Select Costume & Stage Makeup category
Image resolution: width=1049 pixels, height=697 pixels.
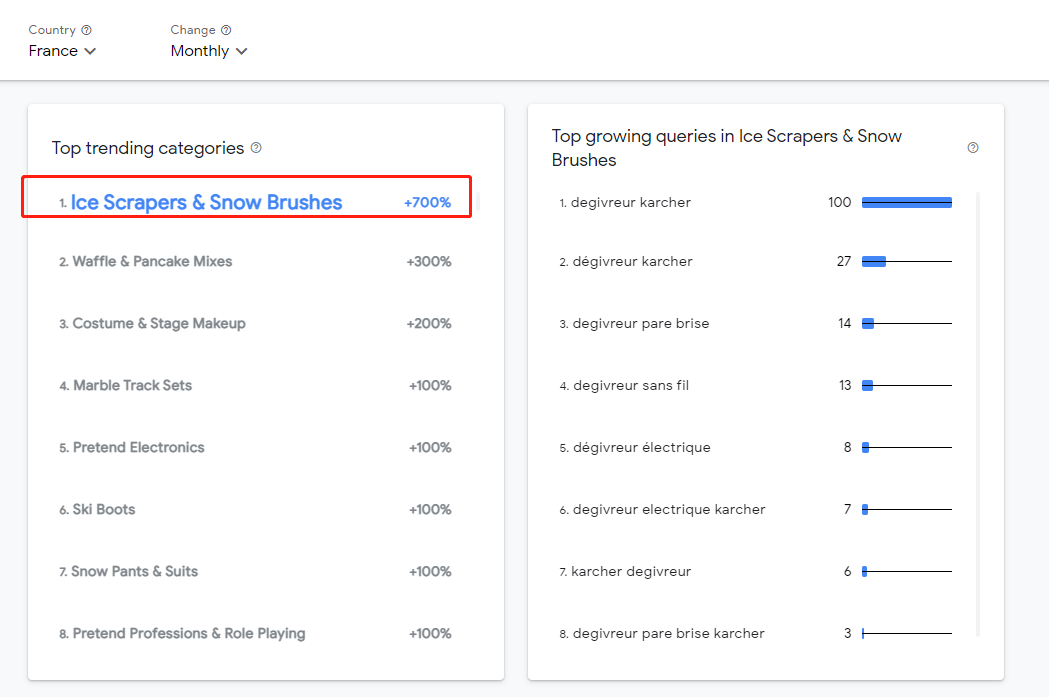[159, 324]
